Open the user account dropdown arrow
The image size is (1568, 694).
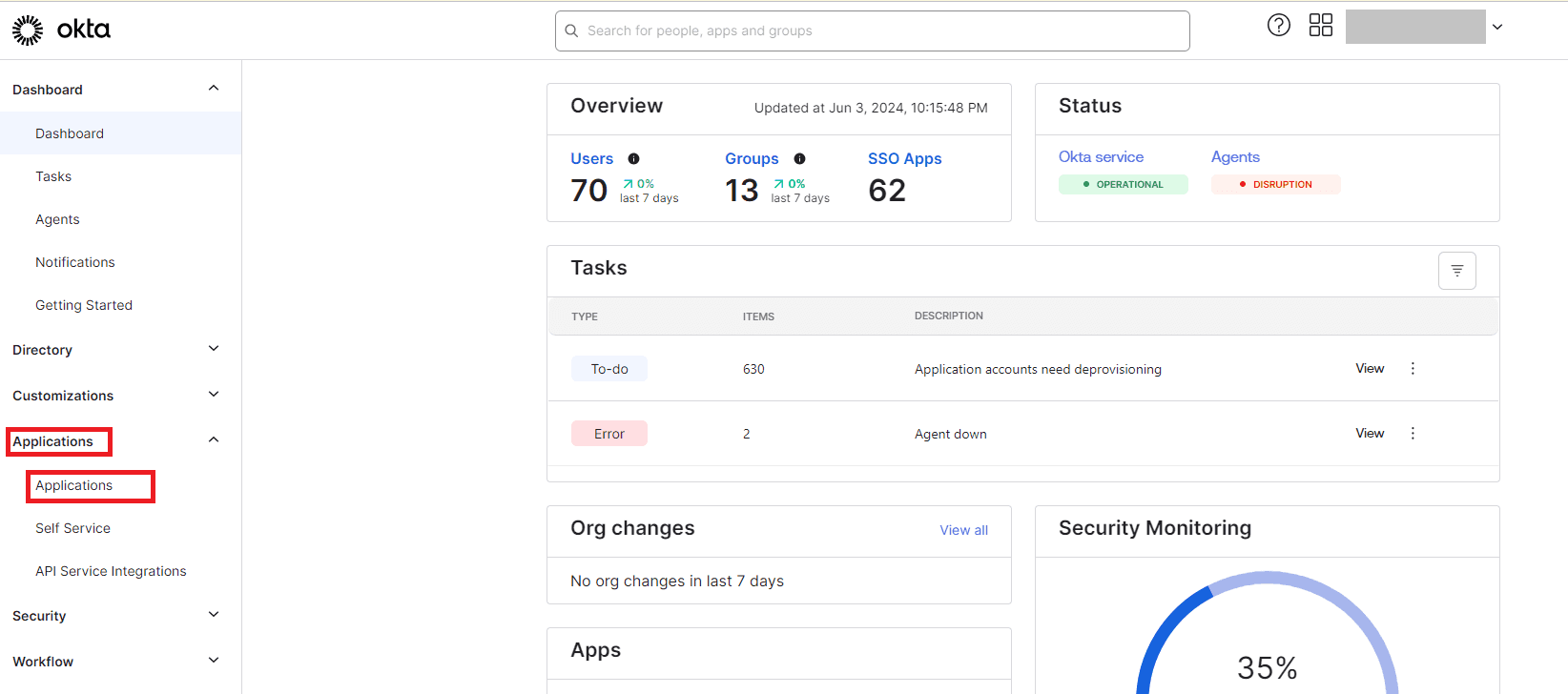(x=1497, y=28)
